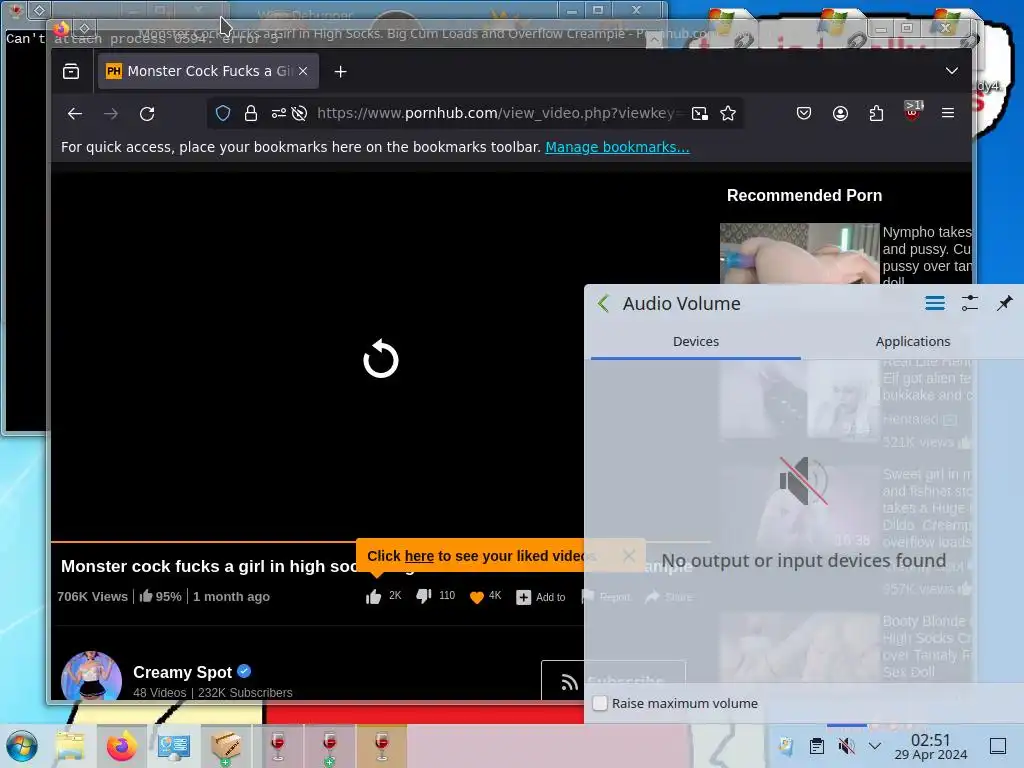Open the cardboard package icon in taskbar
This screenshot has width=1024, height=768.
point(226,746)
